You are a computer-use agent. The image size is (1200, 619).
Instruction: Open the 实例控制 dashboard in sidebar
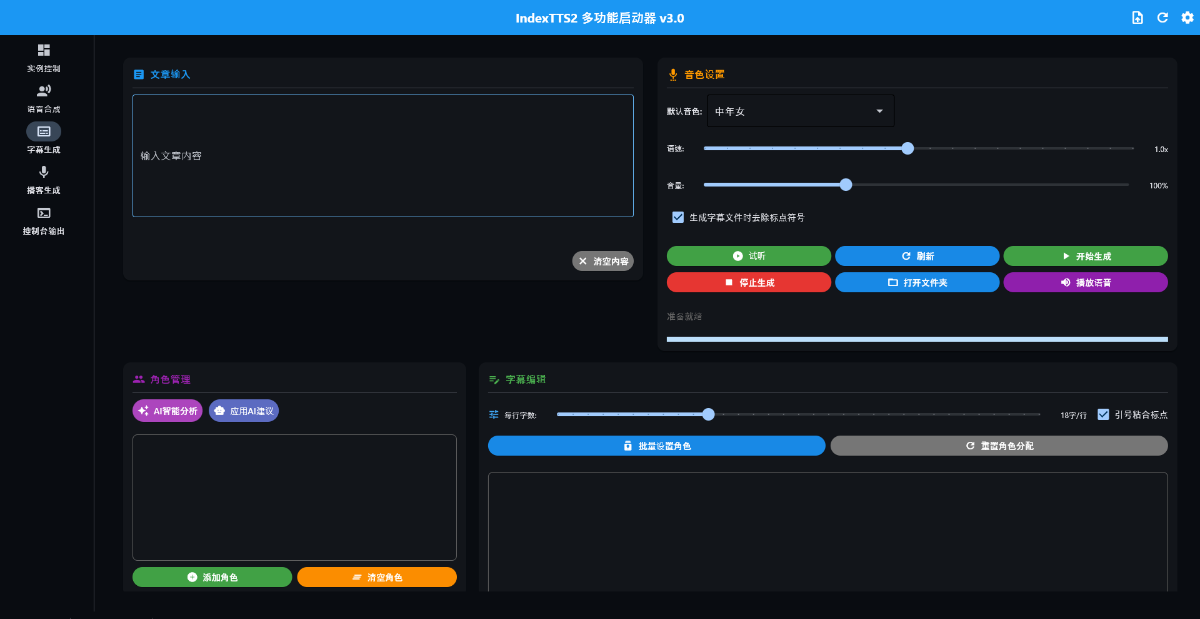[x=43, y=50]
